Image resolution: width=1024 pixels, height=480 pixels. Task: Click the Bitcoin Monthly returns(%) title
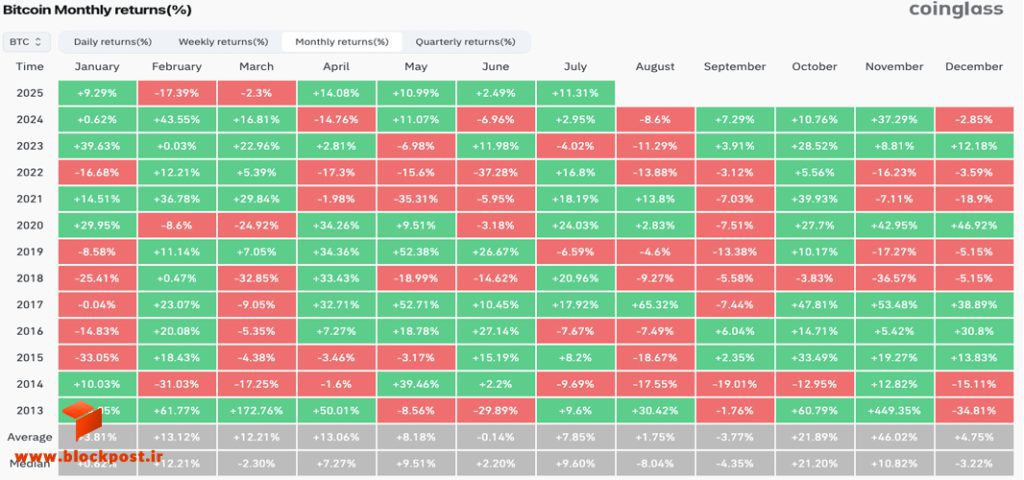[x=97, y=10]
